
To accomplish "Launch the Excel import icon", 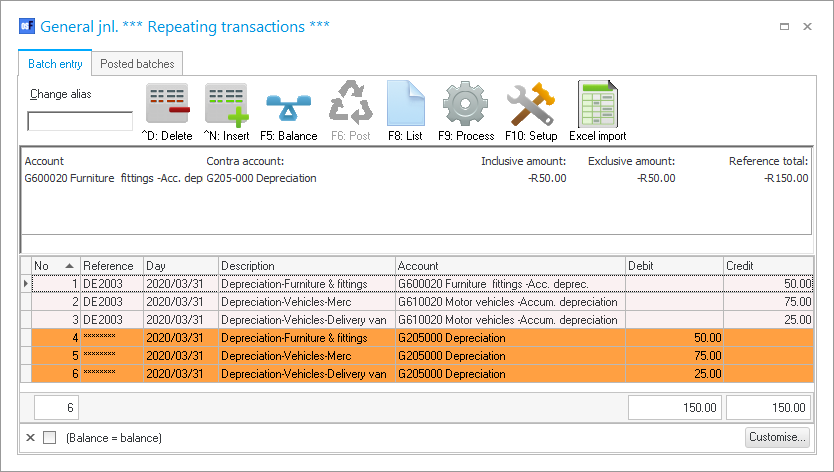I will click(597, 104).
